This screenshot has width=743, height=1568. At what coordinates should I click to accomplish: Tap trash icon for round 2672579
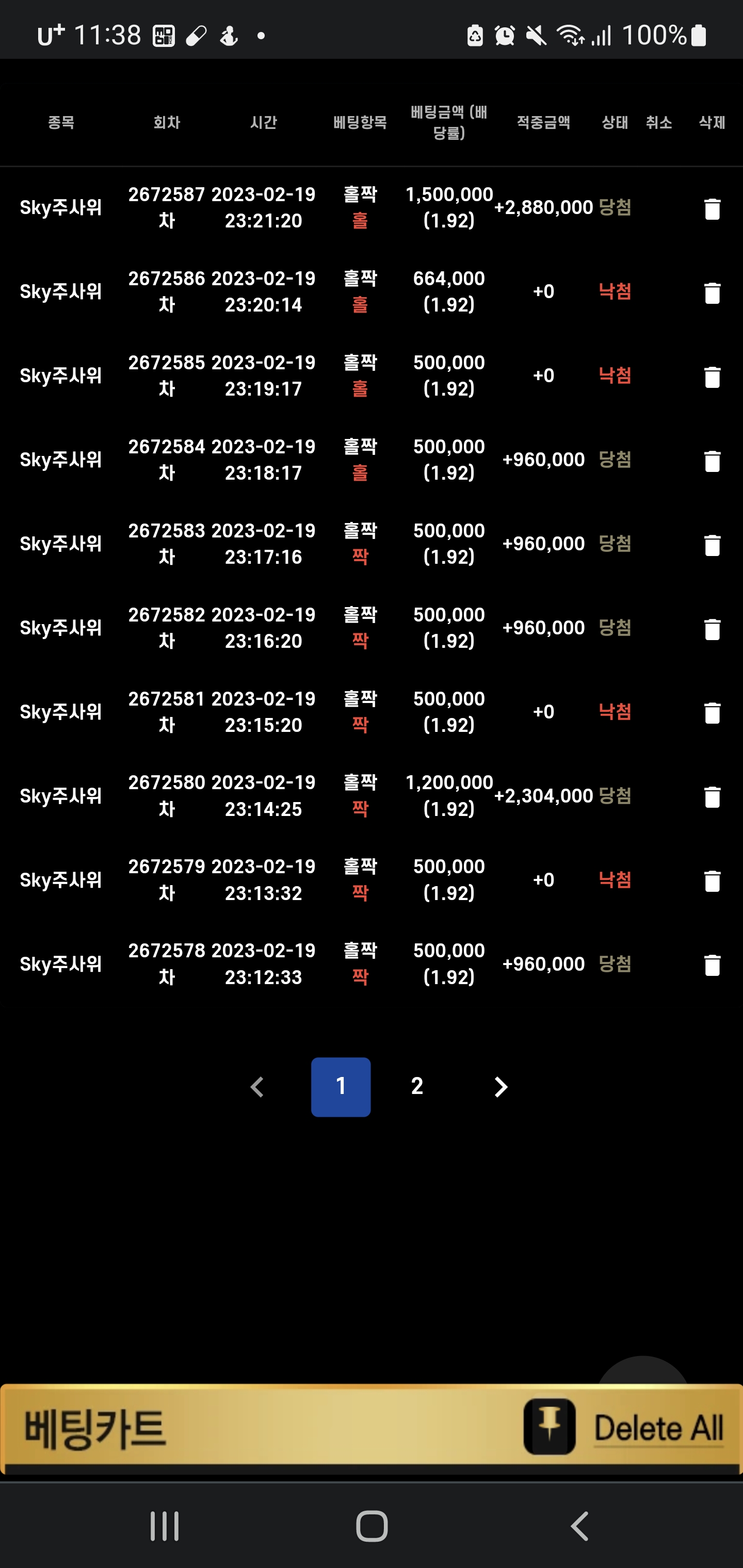click(712, 881)
